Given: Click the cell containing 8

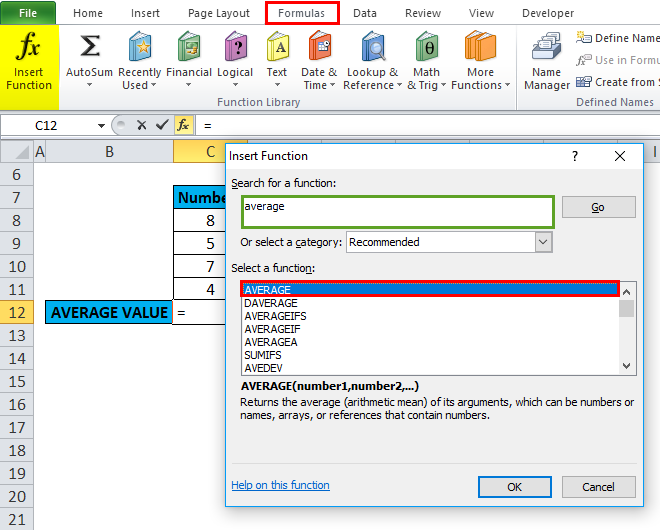Looking at the screenshot, I should [200, 220].
